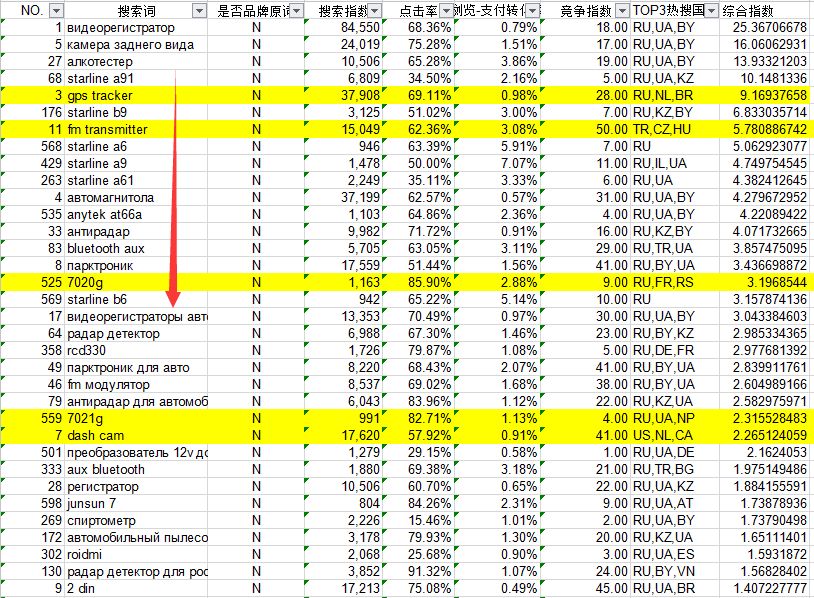This screenshot has height=598, width=814.
Task: Select the cell 'антирадар'
Action: click(x=136, y=232)
